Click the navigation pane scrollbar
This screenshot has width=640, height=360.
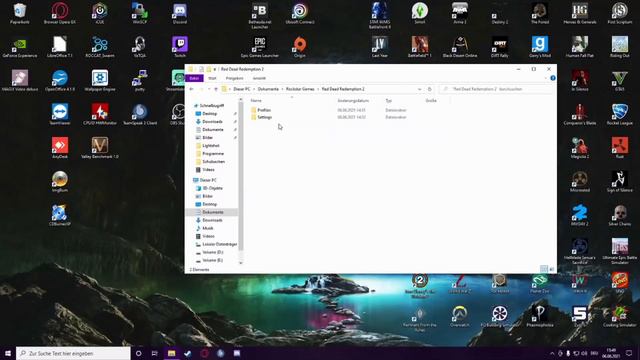click(x=240, y=176)
